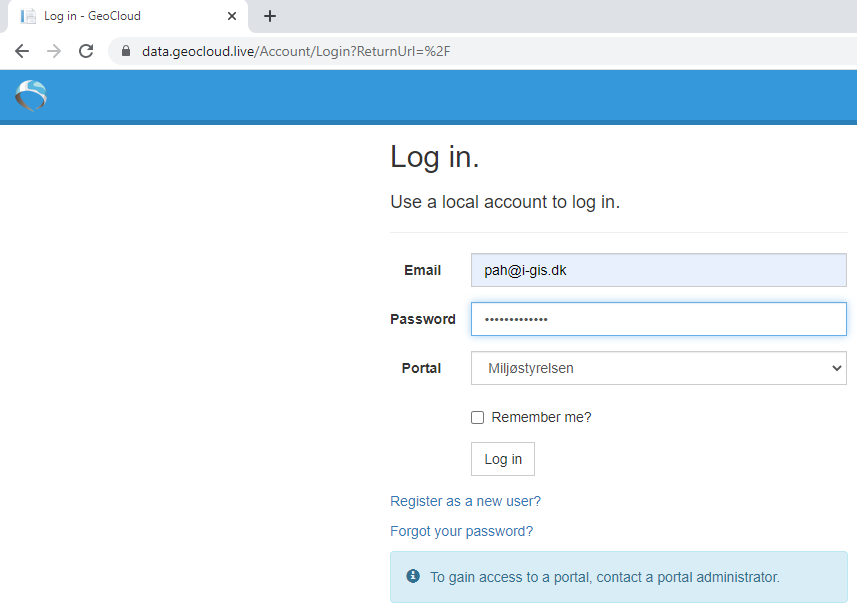This screenshot has height=616, width=857.
Task: Click into the Password field
Action: pos(658,319)
